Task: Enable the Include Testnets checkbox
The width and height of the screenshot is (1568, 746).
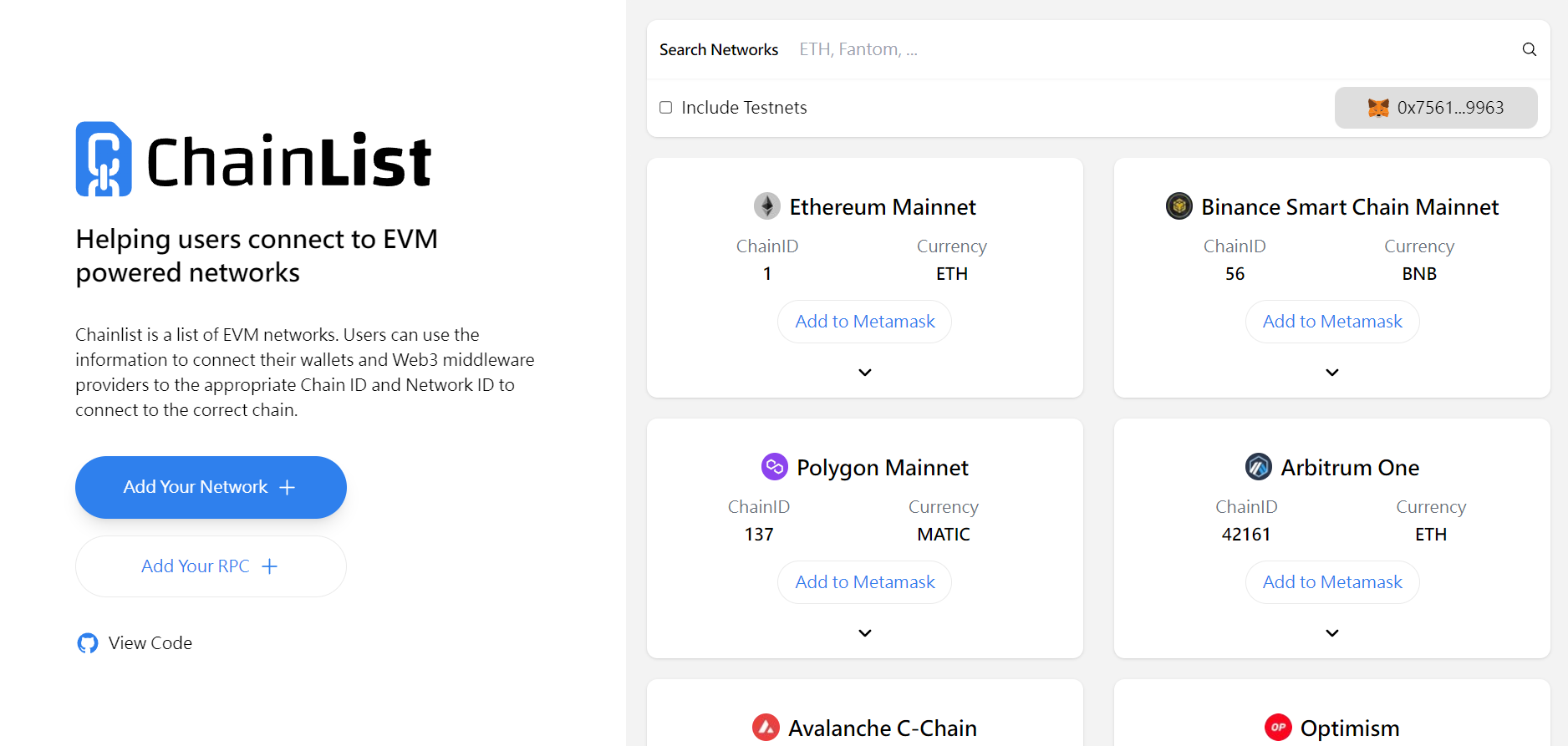Action: pos(666,108)
